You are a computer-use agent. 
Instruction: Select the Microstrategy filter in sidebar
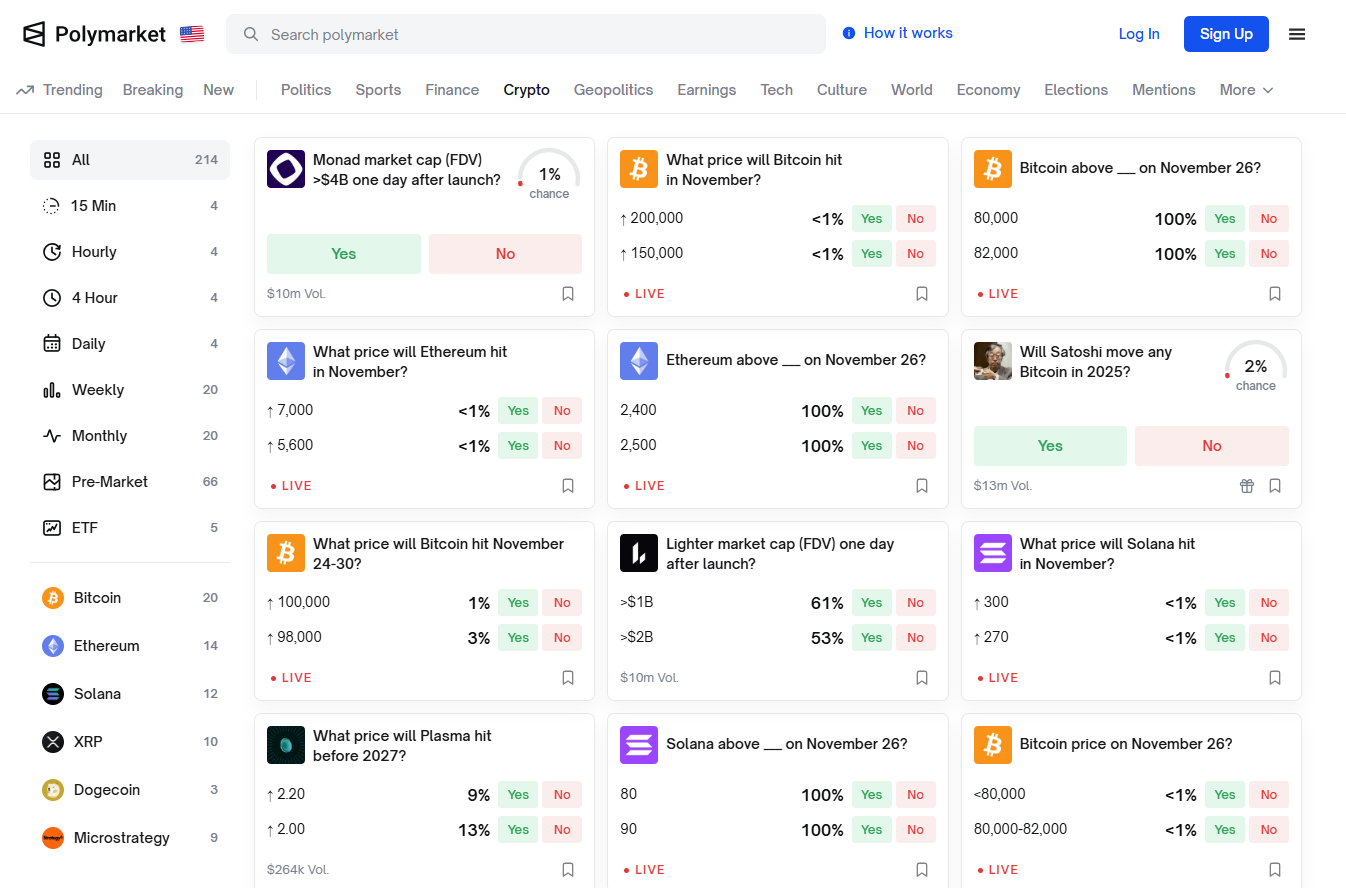[130, 838]
